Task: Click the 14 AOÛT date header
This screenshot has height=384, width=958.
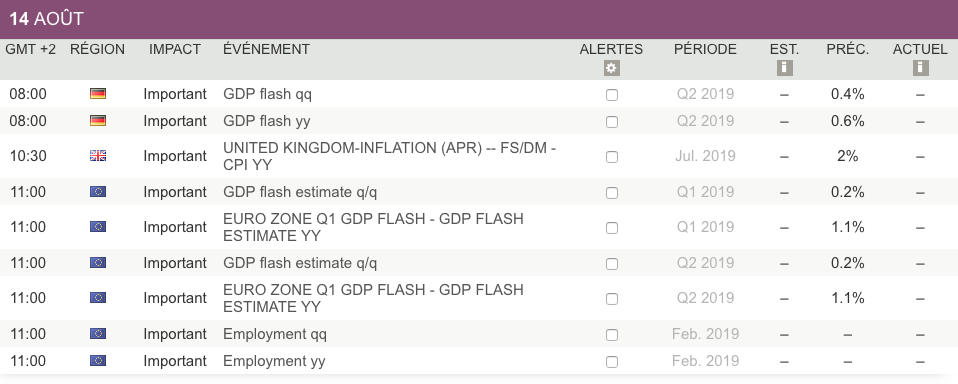Action: coord(46,19)
